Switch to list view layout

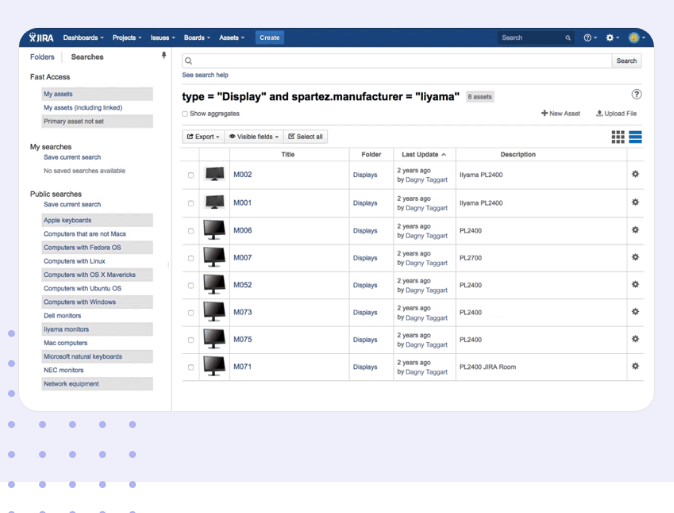pos(635,137)
